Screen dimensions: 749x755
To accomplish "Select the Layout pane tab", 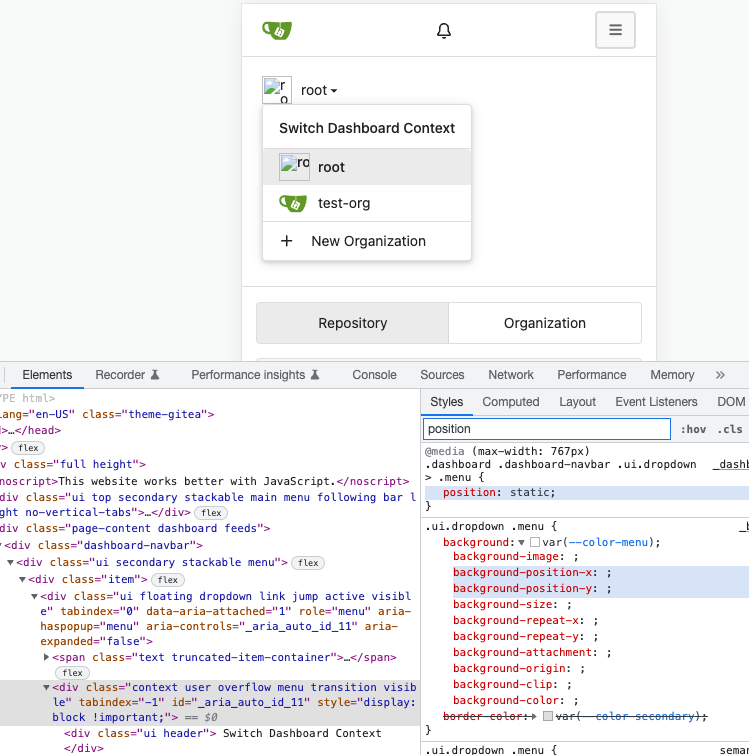I will (577, 402).
